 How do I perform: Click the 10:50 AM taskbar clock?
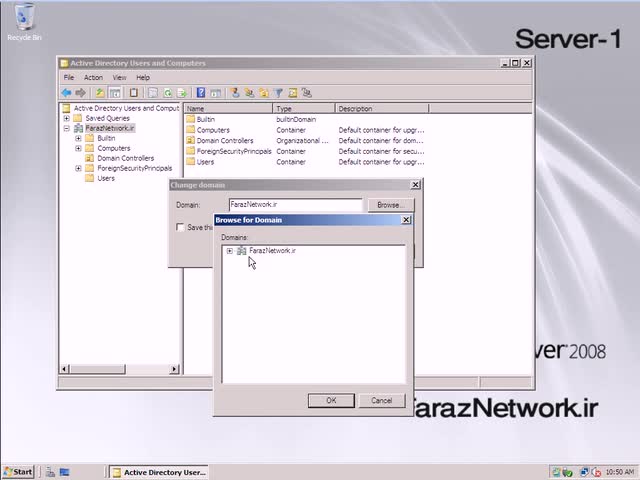coord(620,472)
